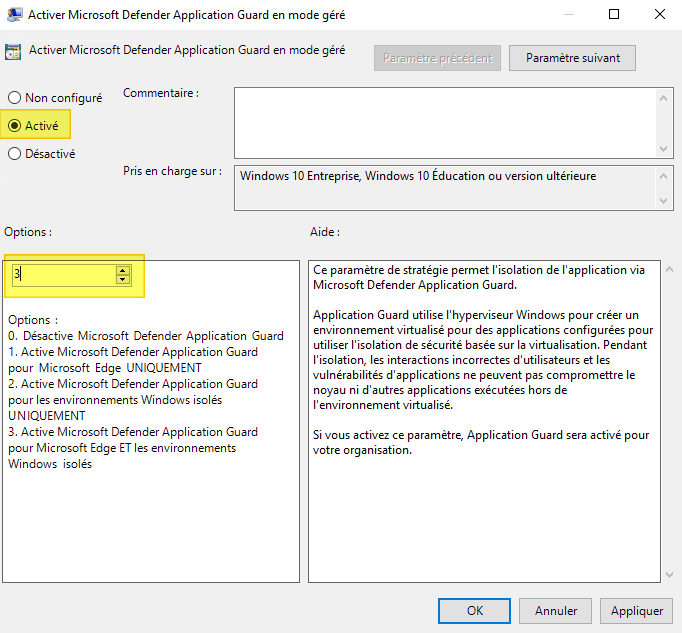
Task: Click option text '0. Désactive Microsoft Defender Application Guard'
Action: 146,336
